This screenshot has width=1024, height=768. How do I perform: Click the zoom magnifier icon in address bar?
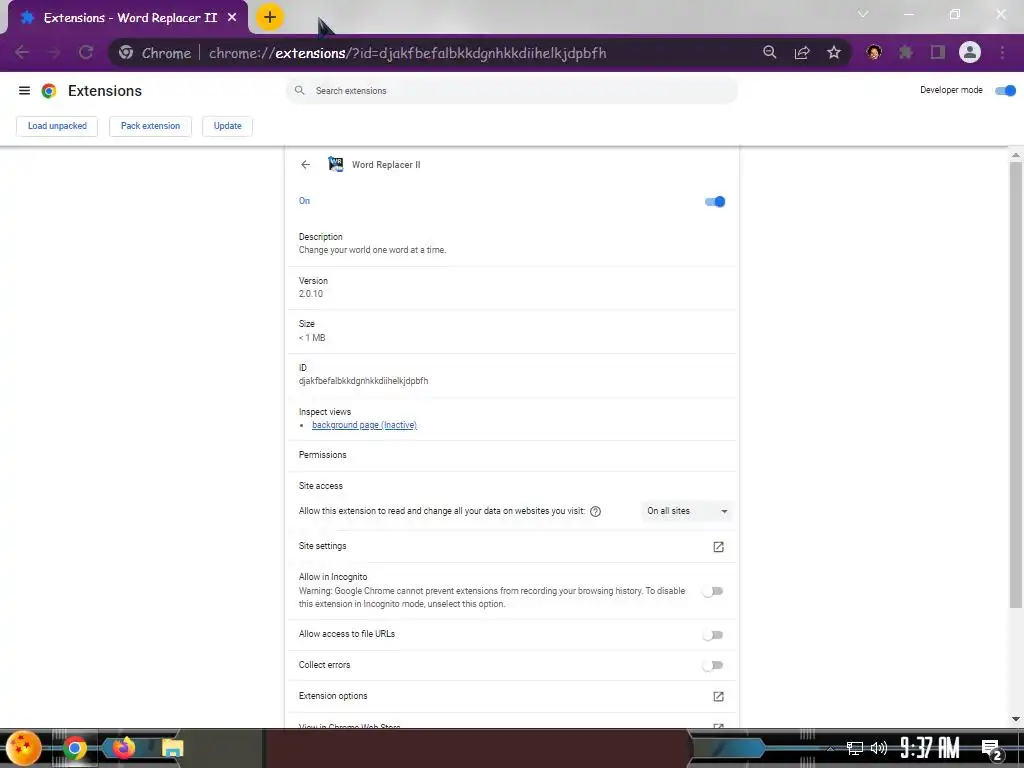tap(770, 52)
